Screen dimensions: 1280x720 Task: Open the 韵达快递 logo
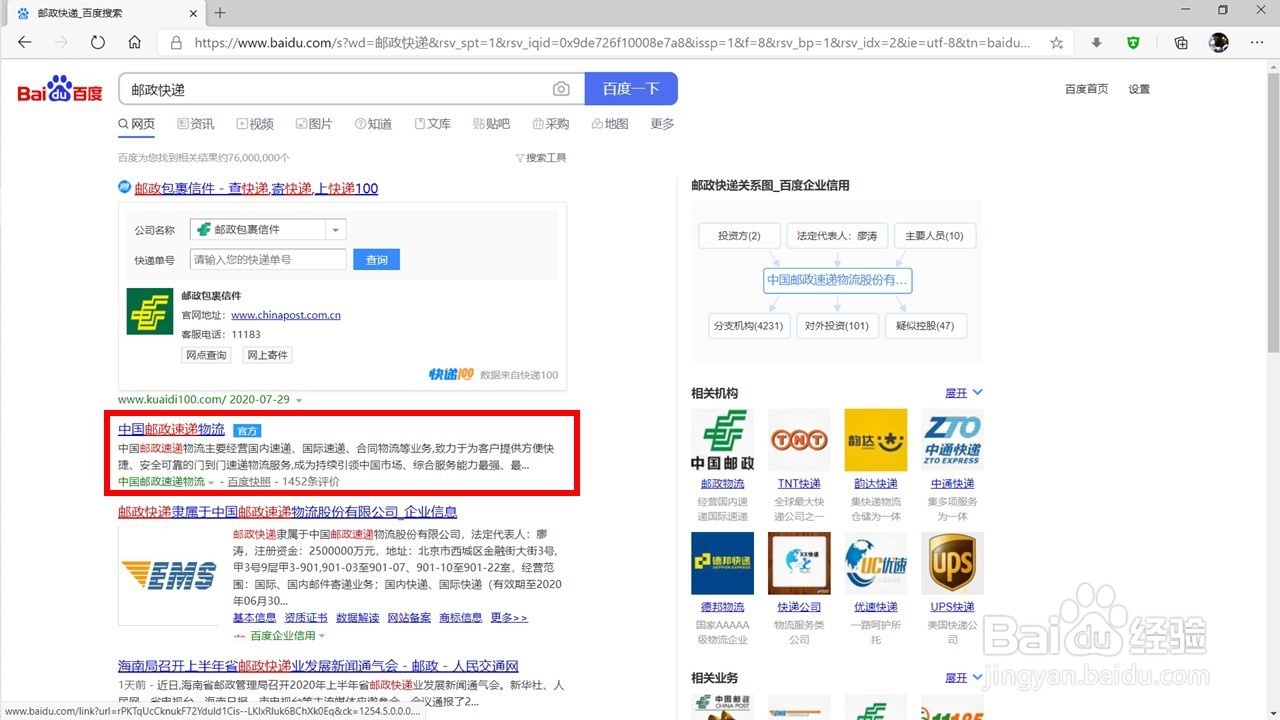(x=875, y=439)
